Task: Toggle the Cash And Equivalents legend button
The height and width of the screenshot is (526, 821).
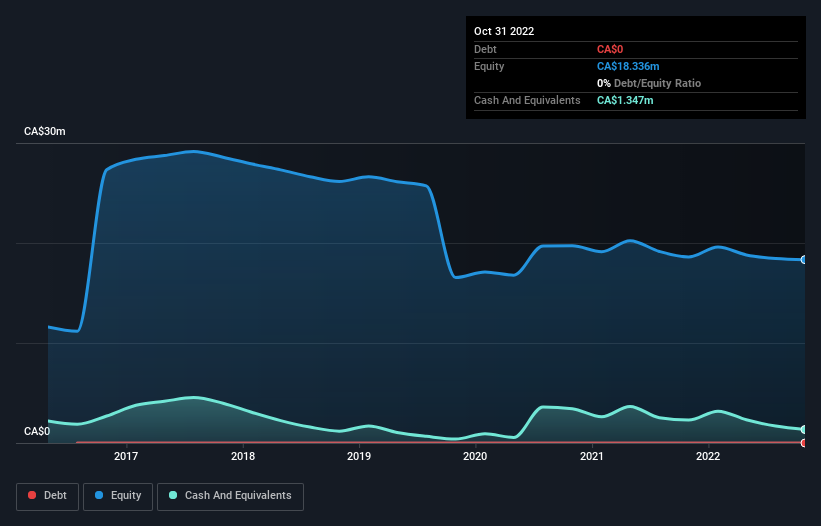Action: click(230, 496)
